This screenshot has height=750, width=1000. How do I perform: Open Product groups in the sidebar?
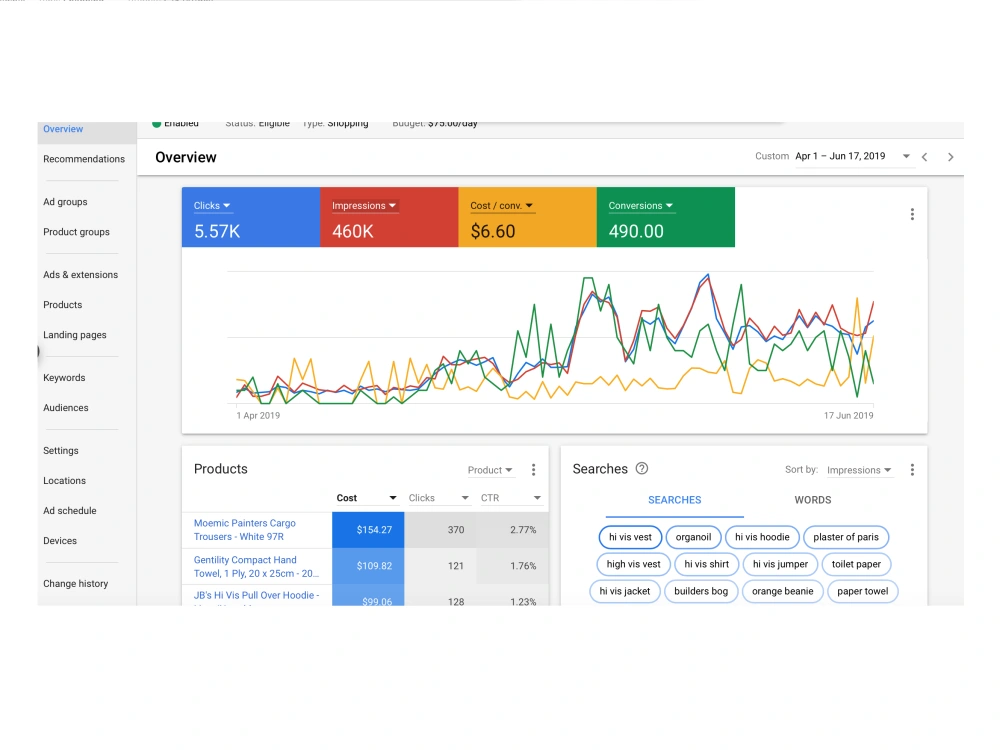pyautogui.click(x=77, y=232)
